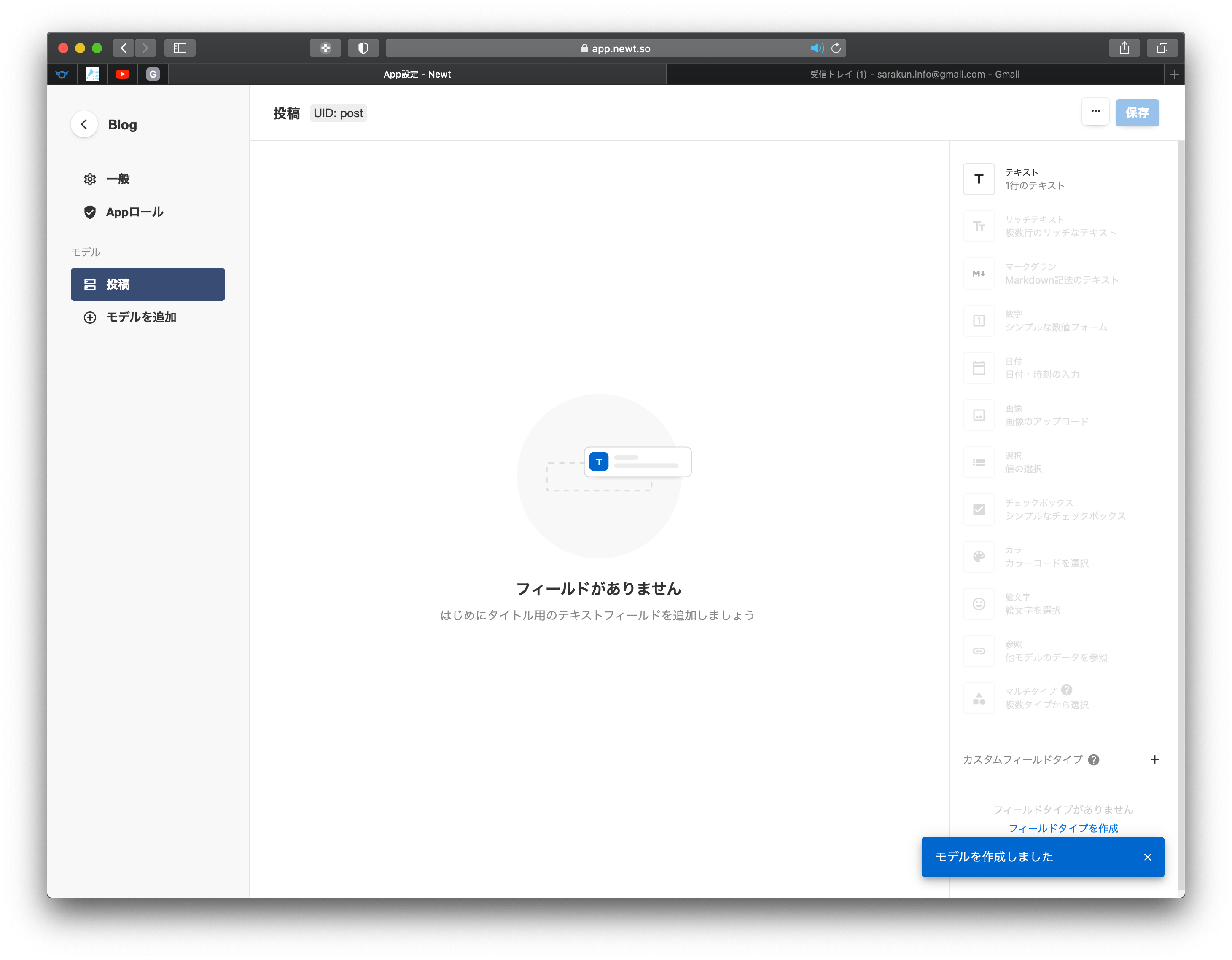Screen dimensions: 1232x960
Task: Open the Safari share menu
Action: (x=1124, y=48)
